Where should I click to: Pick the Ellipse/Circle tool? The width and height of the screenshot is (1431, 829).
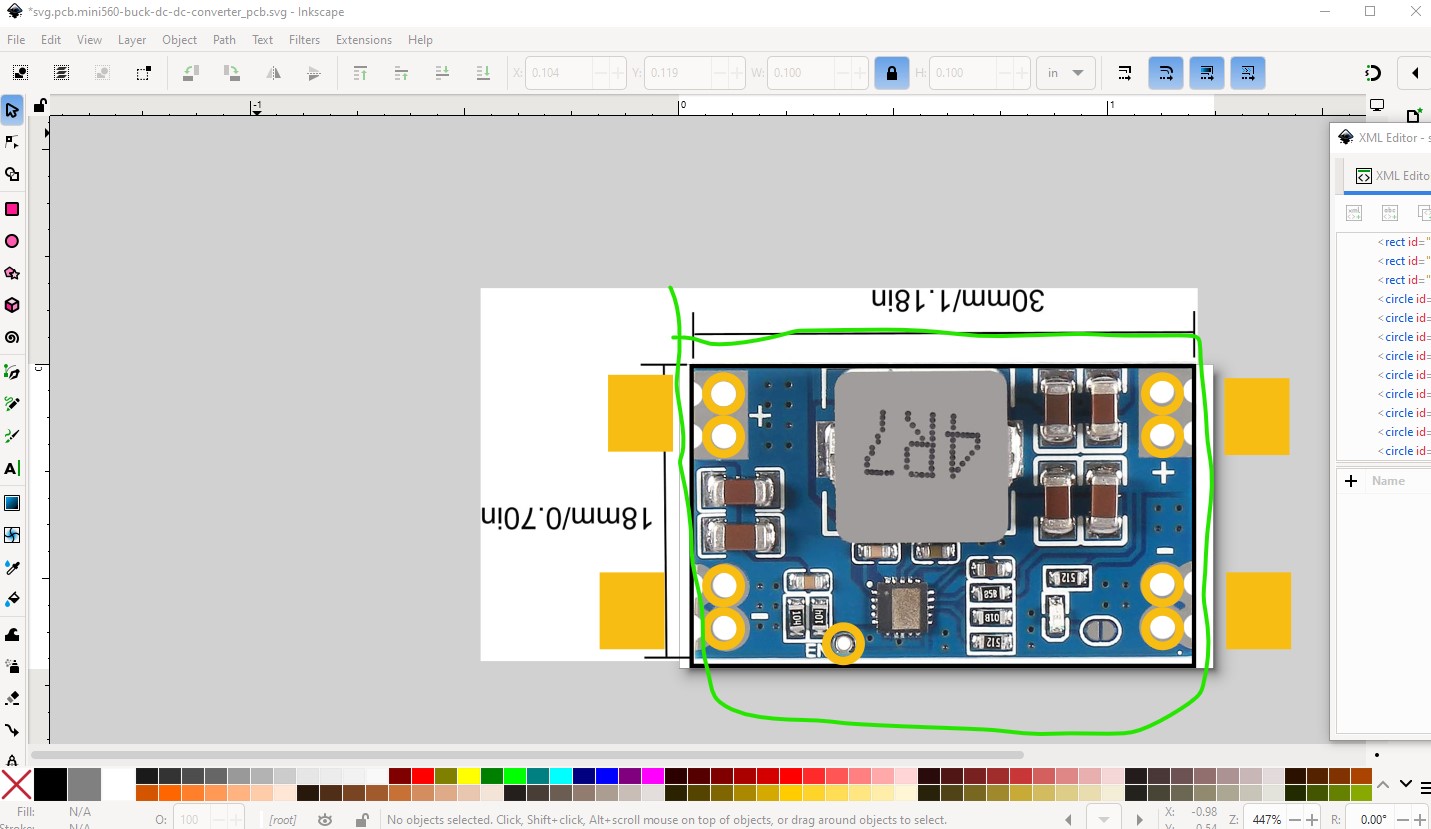pos(12,241)
